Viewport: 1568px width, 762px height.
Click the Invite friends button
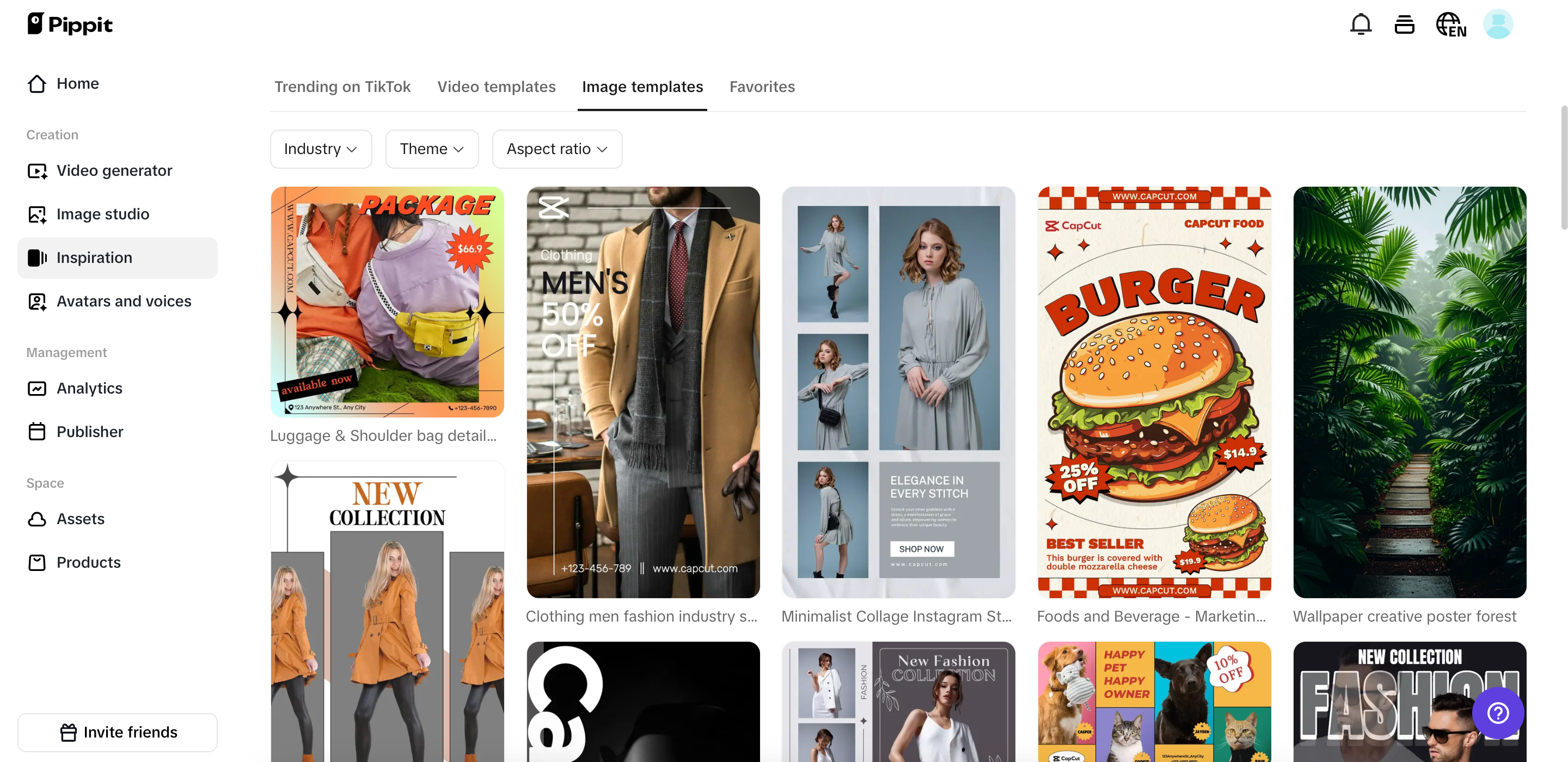(x=118, y=732)
